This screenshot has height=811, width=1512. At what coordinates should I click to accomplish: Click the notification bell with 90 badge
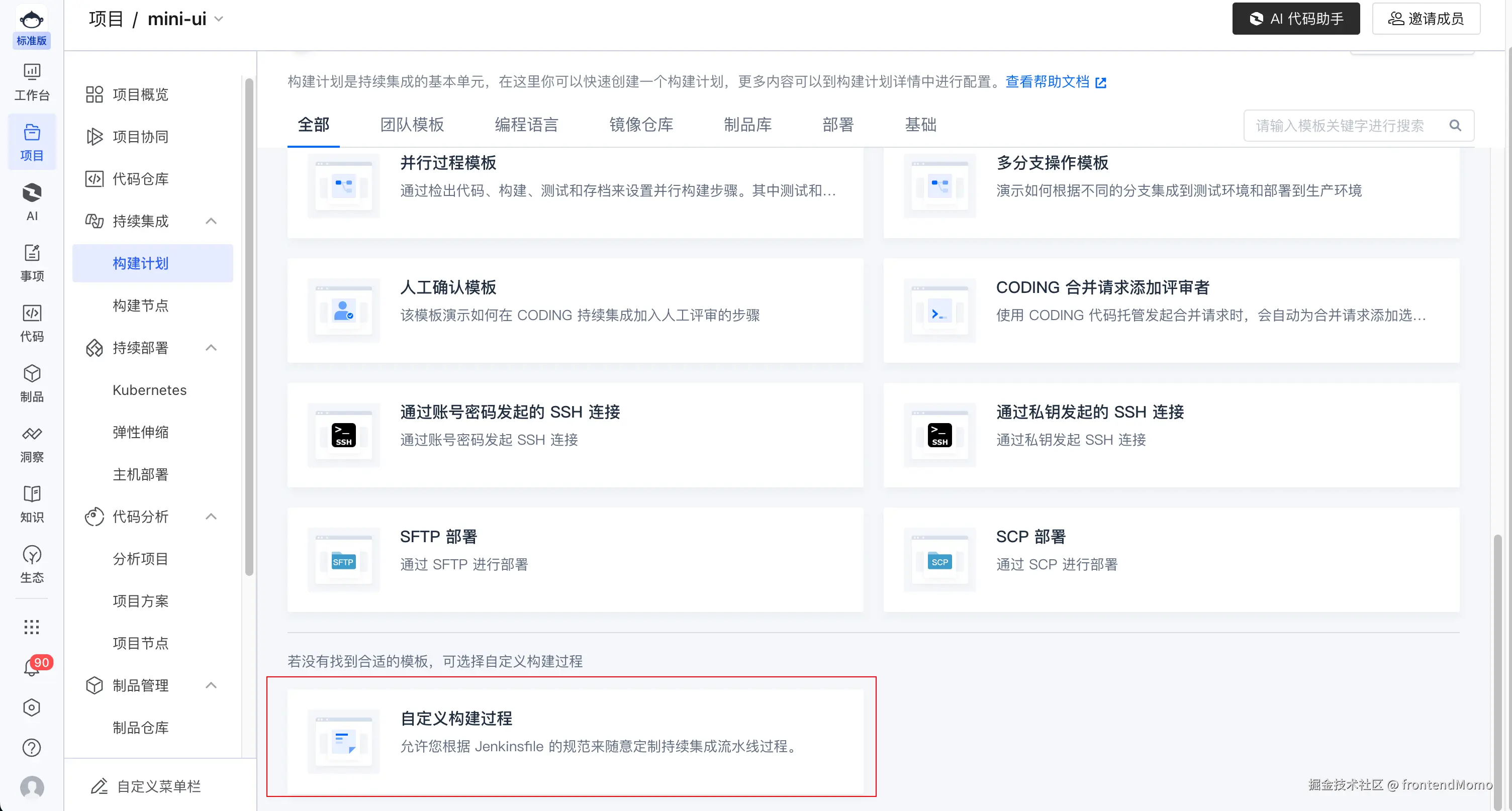pos(32,667)
